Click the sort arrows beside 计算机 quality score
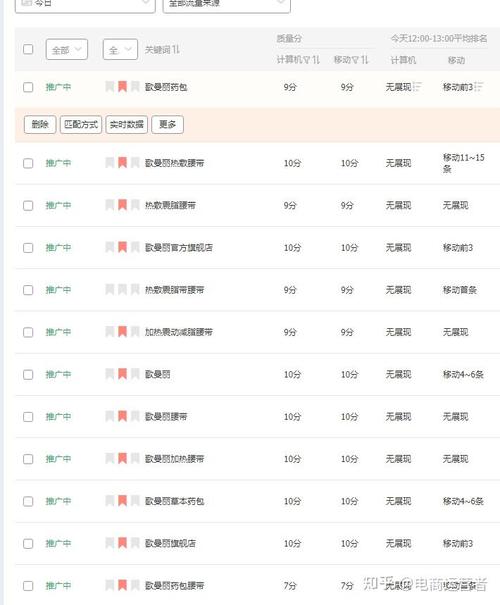The image size is (500, 605). click(316, 60)
